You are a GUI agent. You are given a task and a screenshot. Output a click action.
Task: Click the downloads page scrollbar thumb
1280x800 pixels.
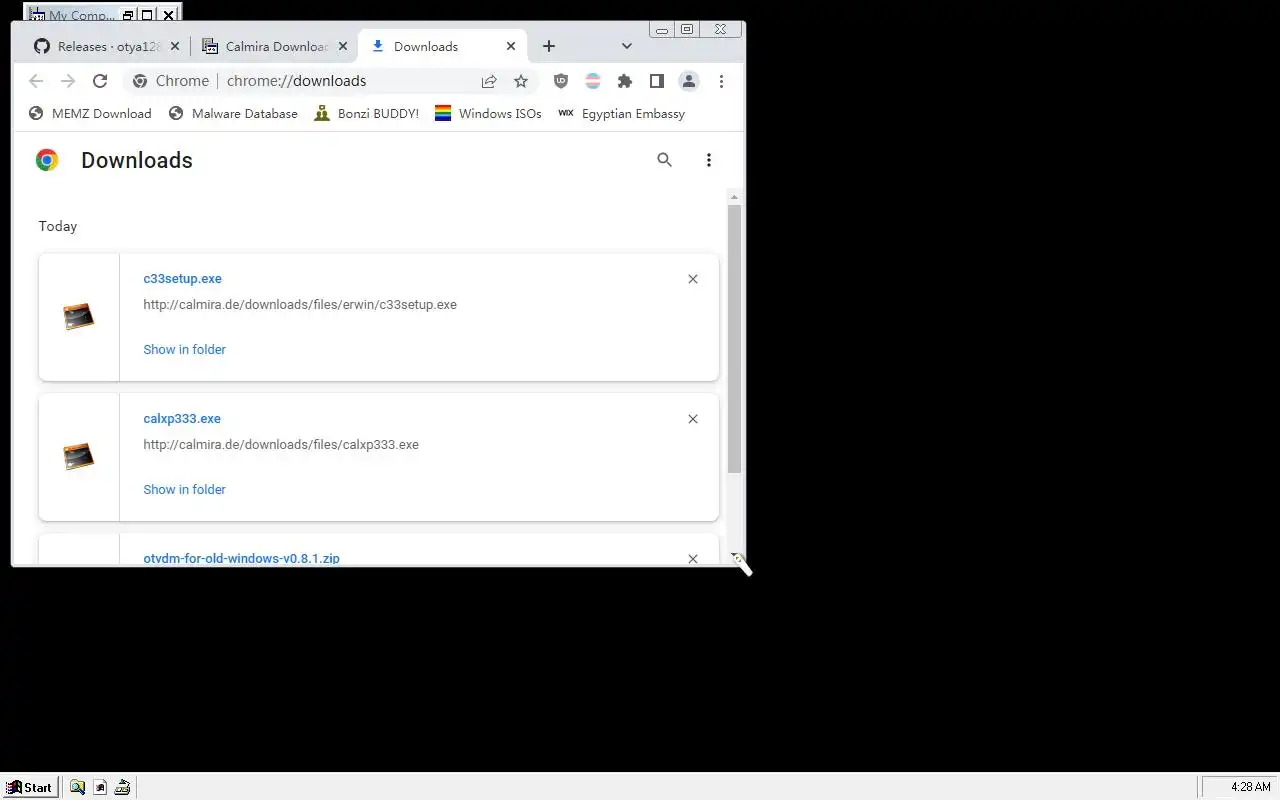click(734, 339)
